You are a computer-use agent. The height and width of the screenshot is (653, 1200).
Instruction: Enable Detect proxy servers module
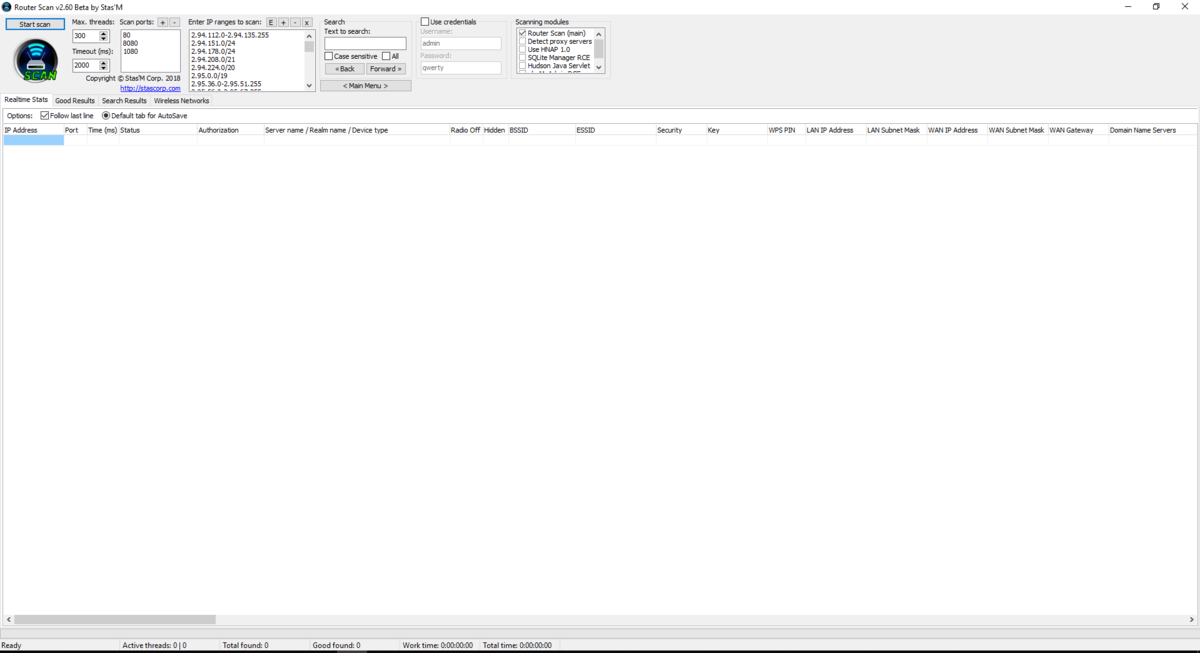pos(522,41)
